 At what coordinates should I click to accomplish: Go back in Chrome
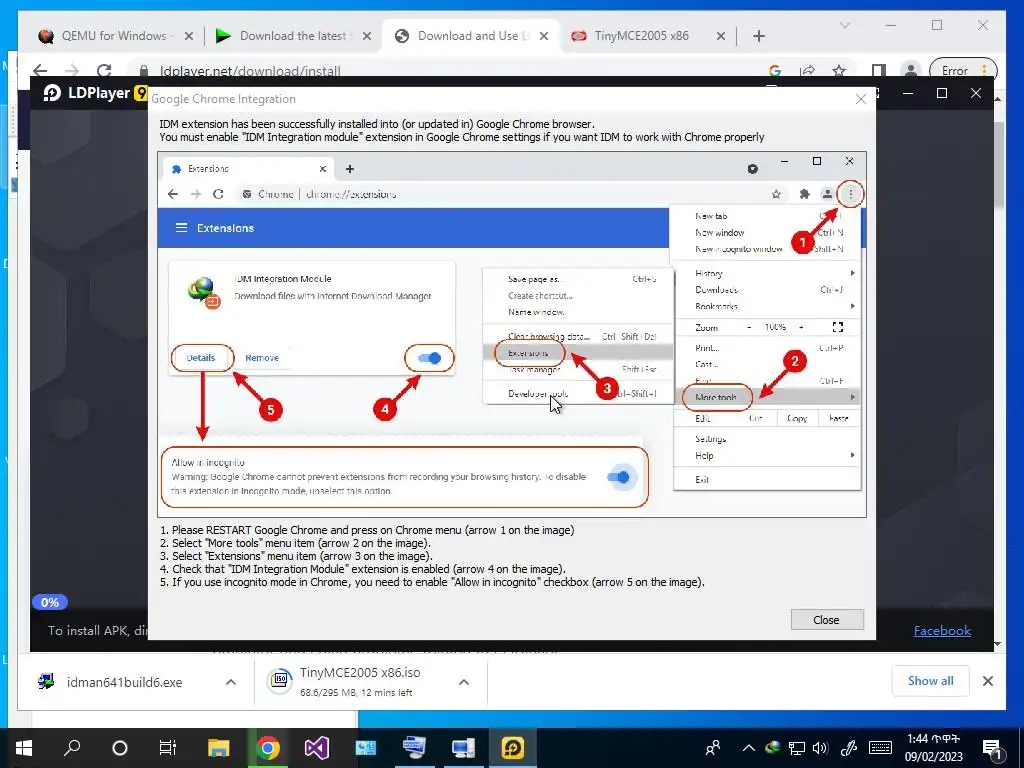tap(40, 70)
